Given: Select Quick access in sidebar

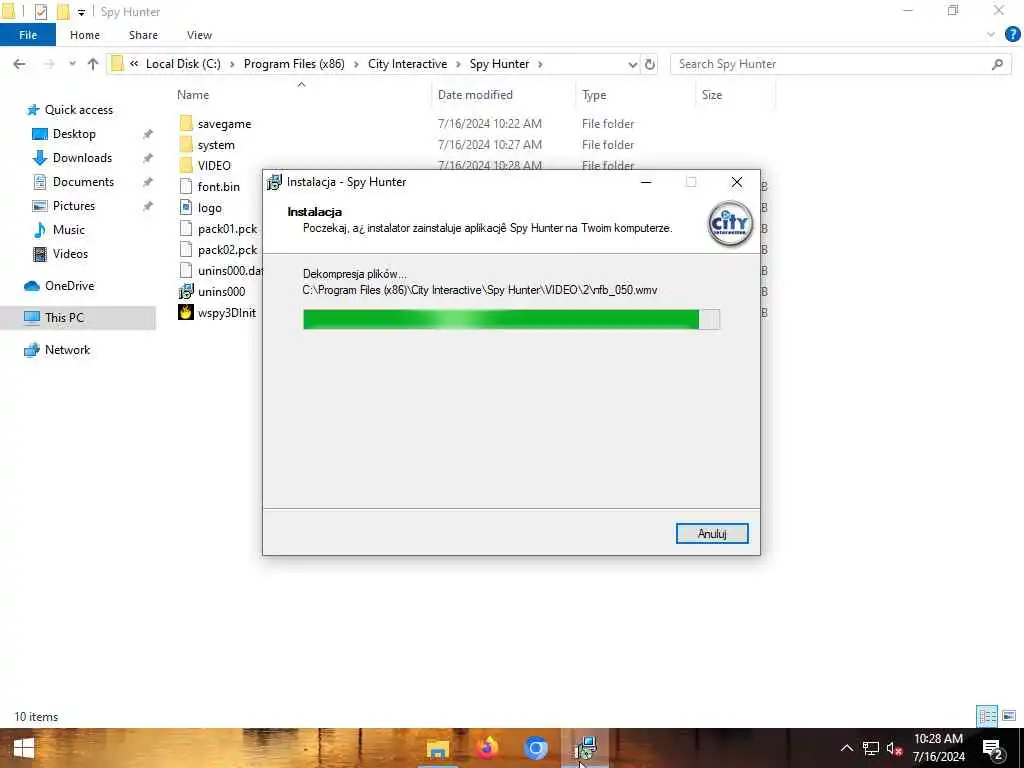Looking at the screenshot, I should (x=78, y=110).
